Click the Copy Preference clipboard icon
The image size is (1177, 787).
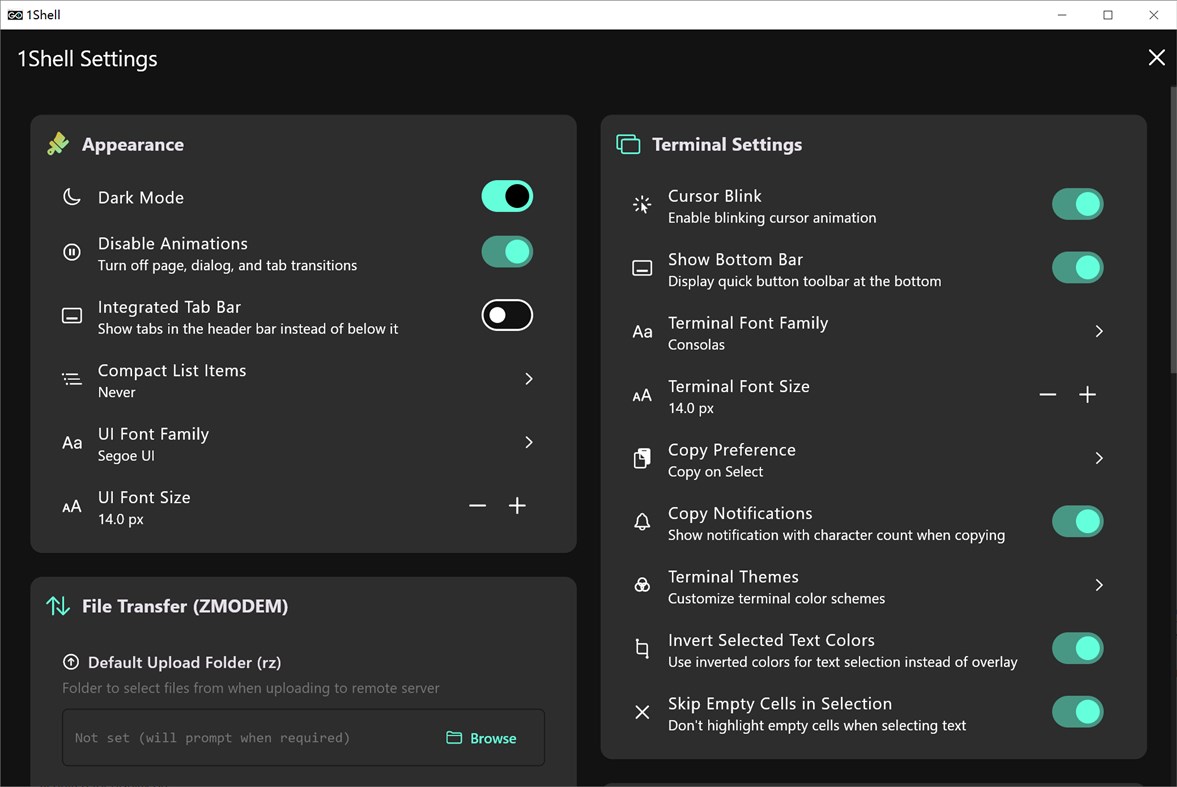[642, 458]
